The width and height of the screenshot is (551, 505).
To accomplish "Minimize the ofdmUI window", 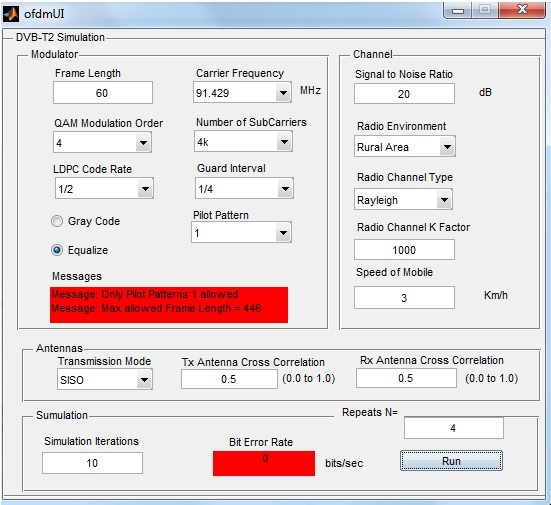I will 458,11.
